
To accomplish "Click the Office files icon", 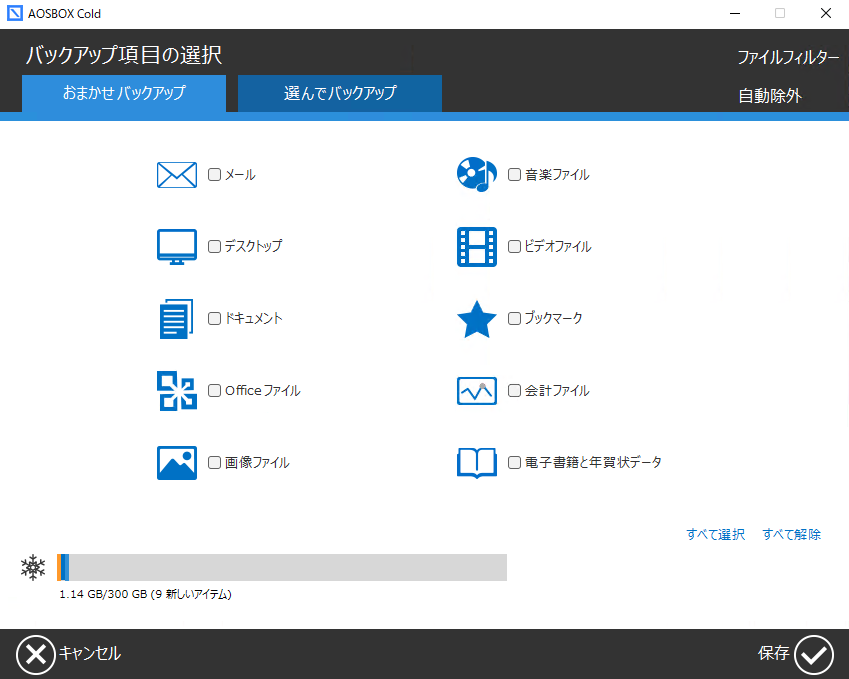I will point(177,391).
